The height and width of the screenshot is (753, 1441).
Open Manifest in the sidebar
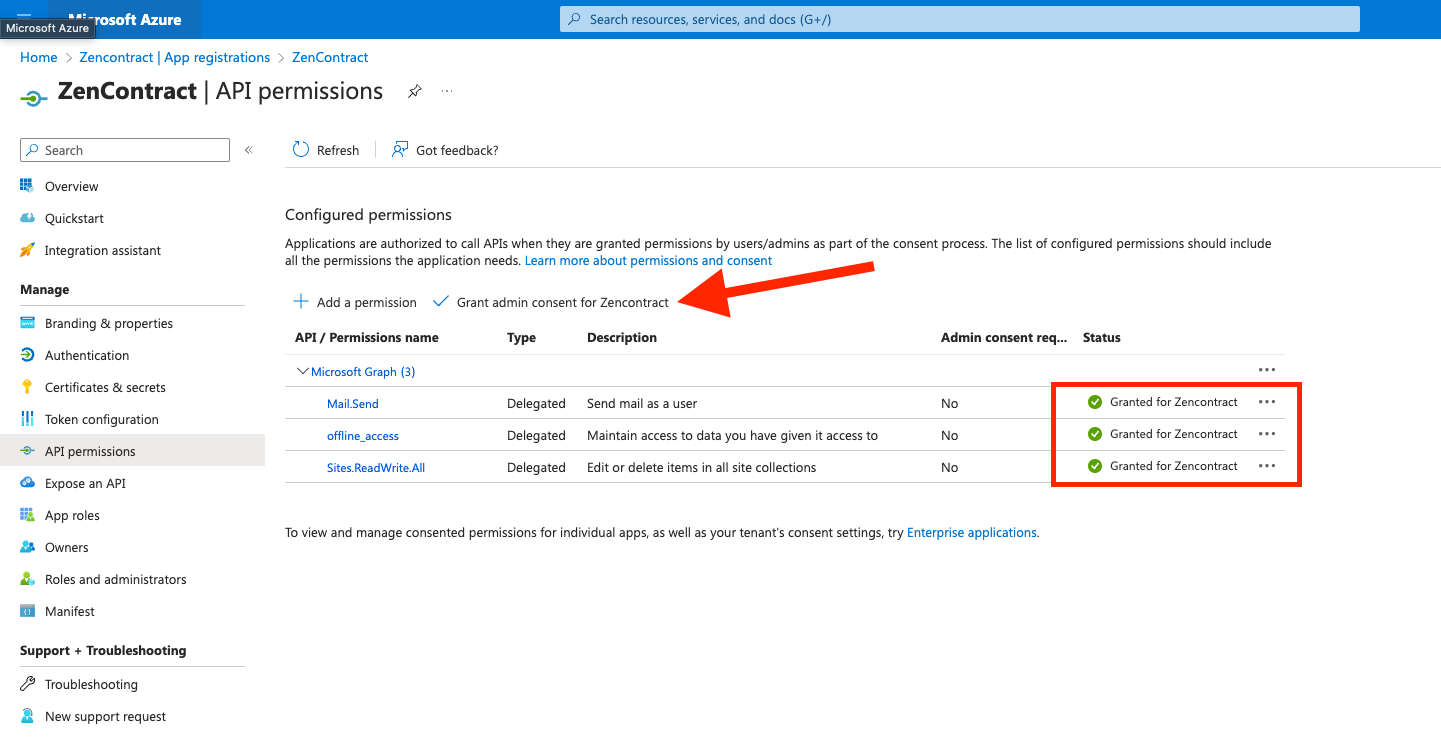pos(70,611)
